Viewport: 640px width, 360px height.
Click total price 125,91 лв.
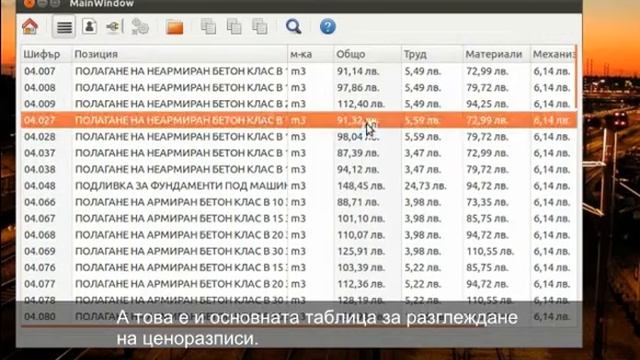(x=361, y=251)
